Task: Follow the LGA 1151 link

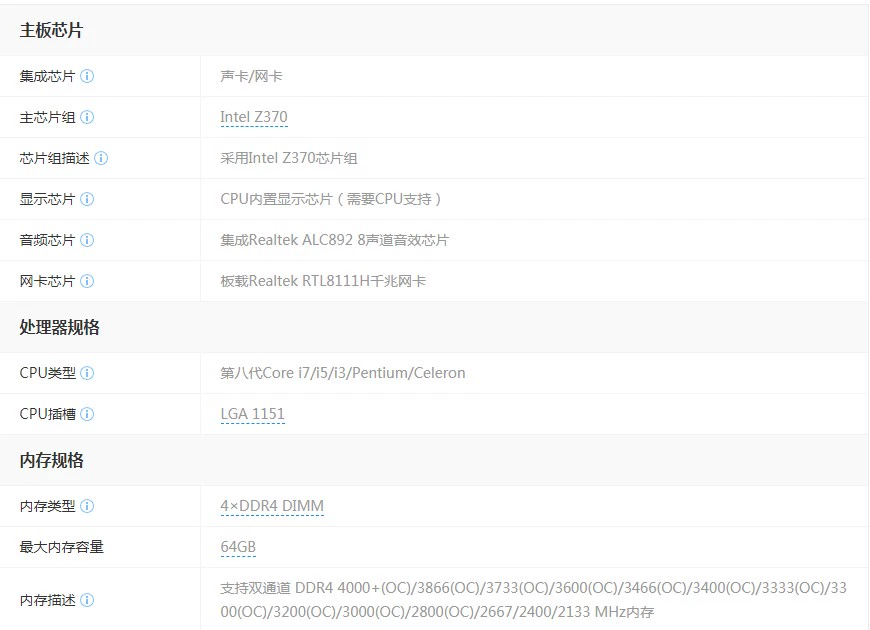Action: tap(253, 414)
